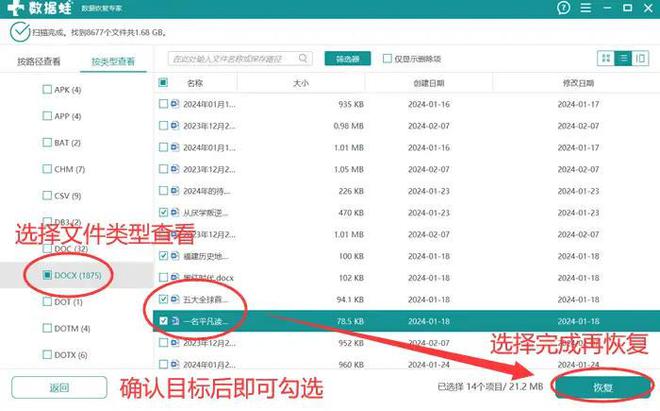Tick checkbox for the 102 KB docx file
This screenshot has height=411, width=660.
(163, 278)
